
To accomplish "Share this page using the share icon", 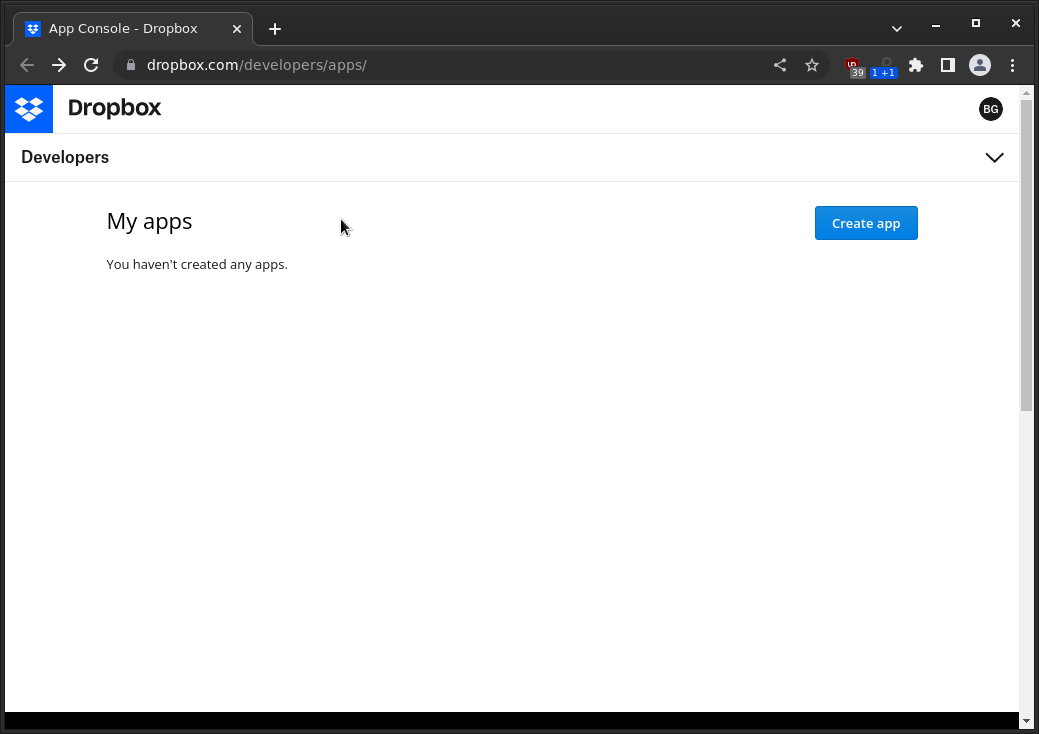I will pyautogui.click(x=780, y=65).
